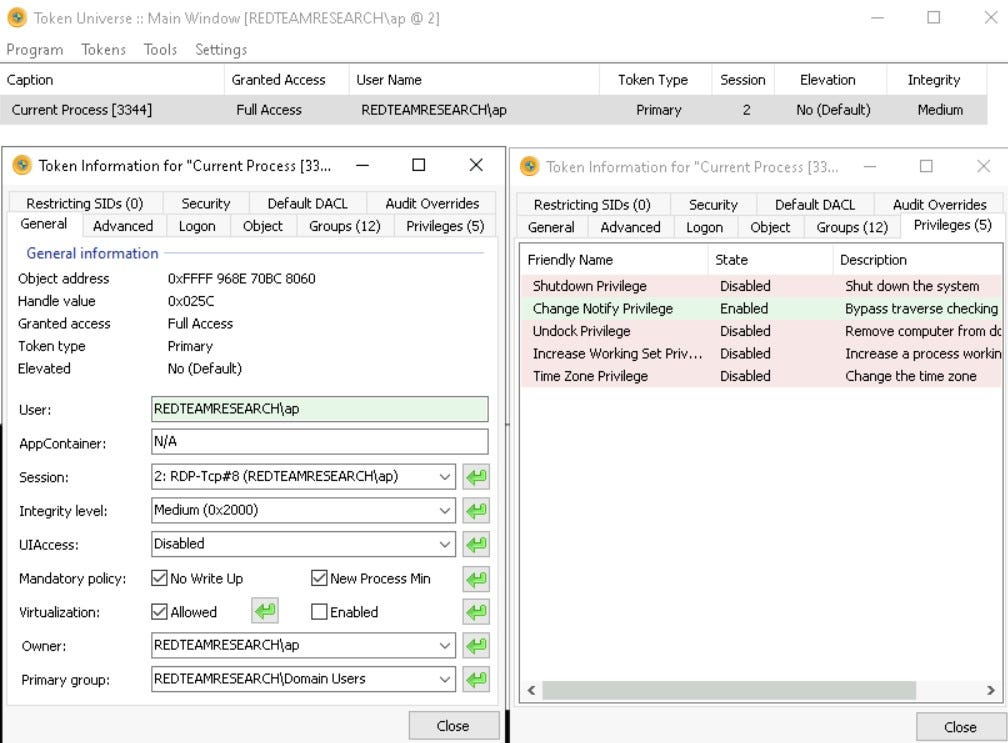Open Audit Overrides tab in left window

[432, 204]
